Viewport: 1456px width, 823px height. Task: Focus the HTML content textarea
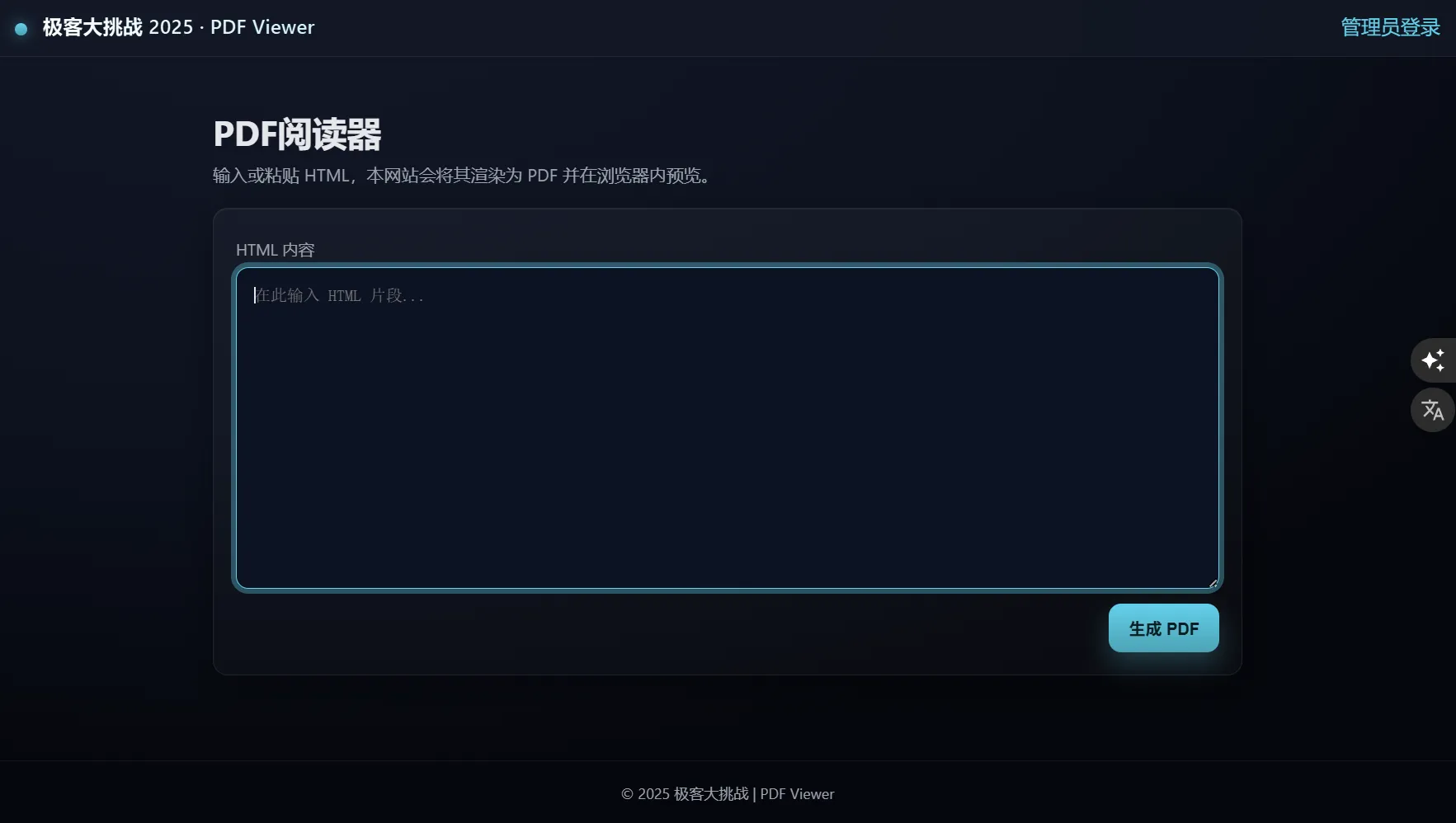(x=728, y=428)
